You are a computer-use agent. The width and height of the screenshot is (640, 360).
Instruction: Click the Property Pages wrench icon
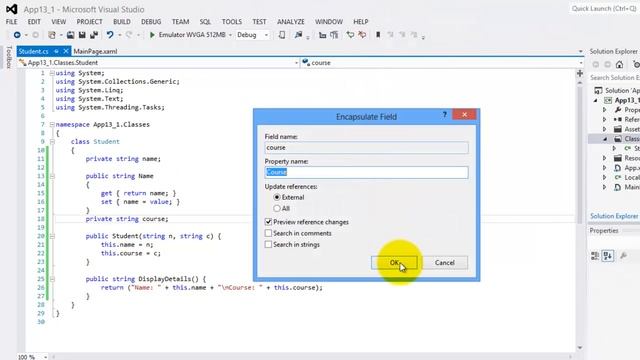[623, 256]
